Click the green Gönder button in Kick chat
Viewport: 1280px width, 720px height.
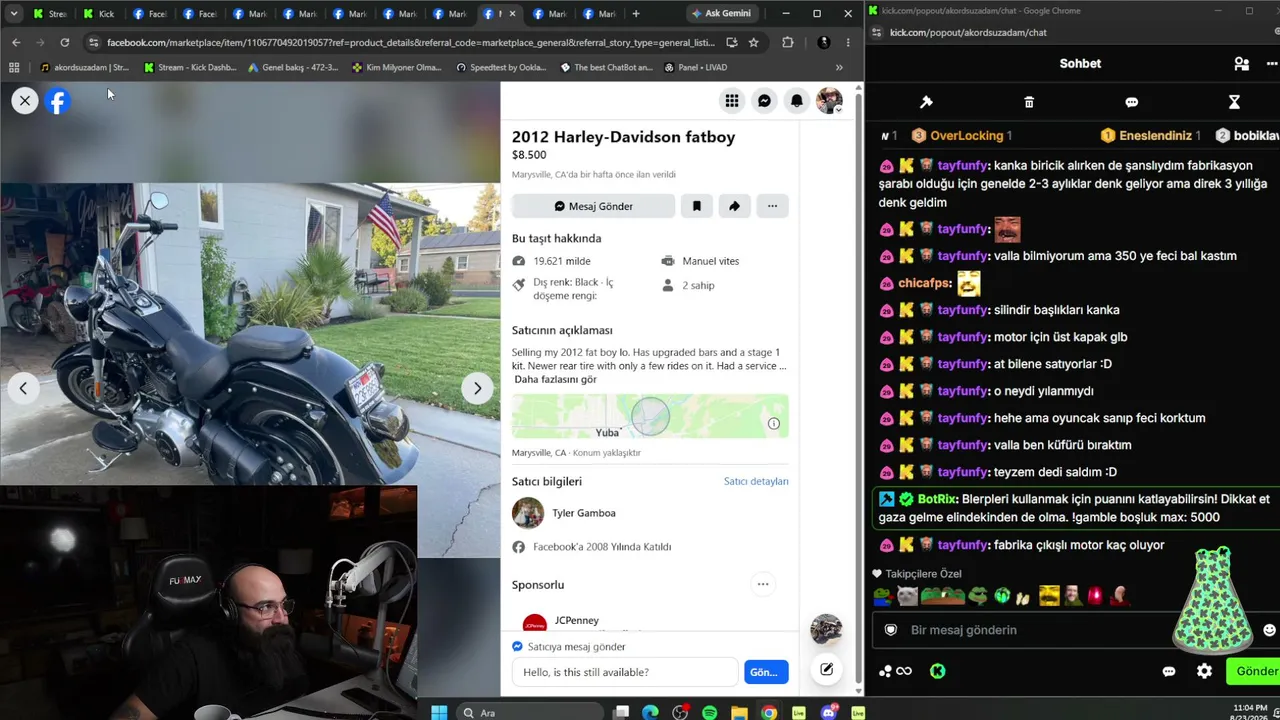[1254, 671]
